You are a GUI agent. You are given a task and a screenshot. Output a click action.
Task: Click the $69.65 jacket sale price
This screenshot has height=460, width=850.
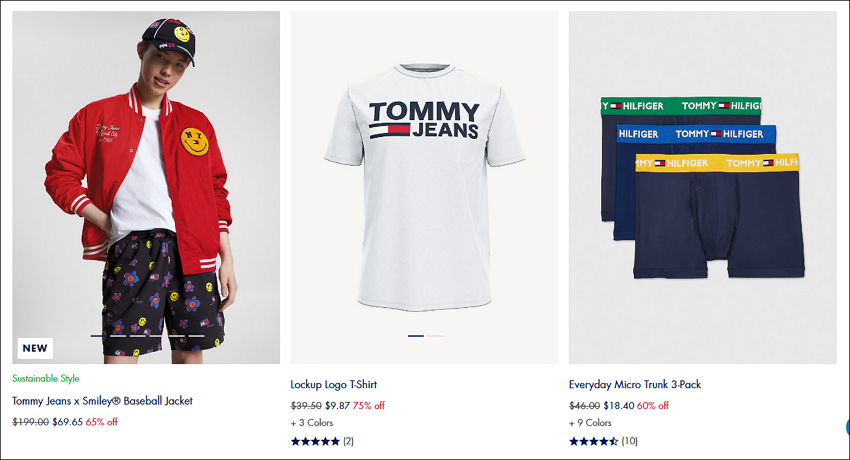point(67,422)
